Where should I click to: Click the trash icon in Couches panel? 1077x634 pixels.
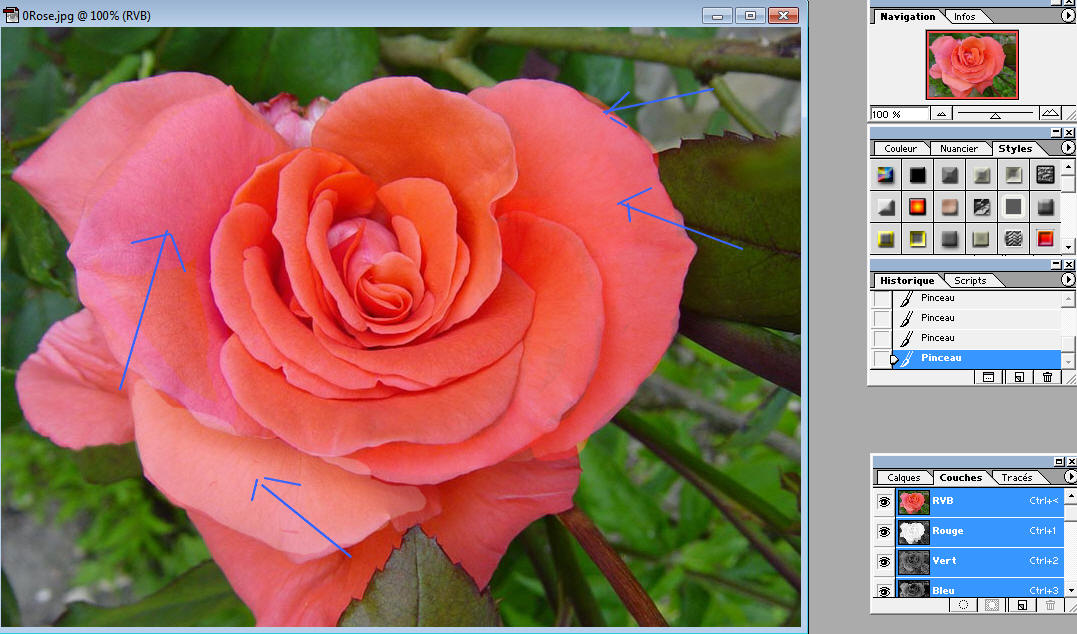point(1050,605)
